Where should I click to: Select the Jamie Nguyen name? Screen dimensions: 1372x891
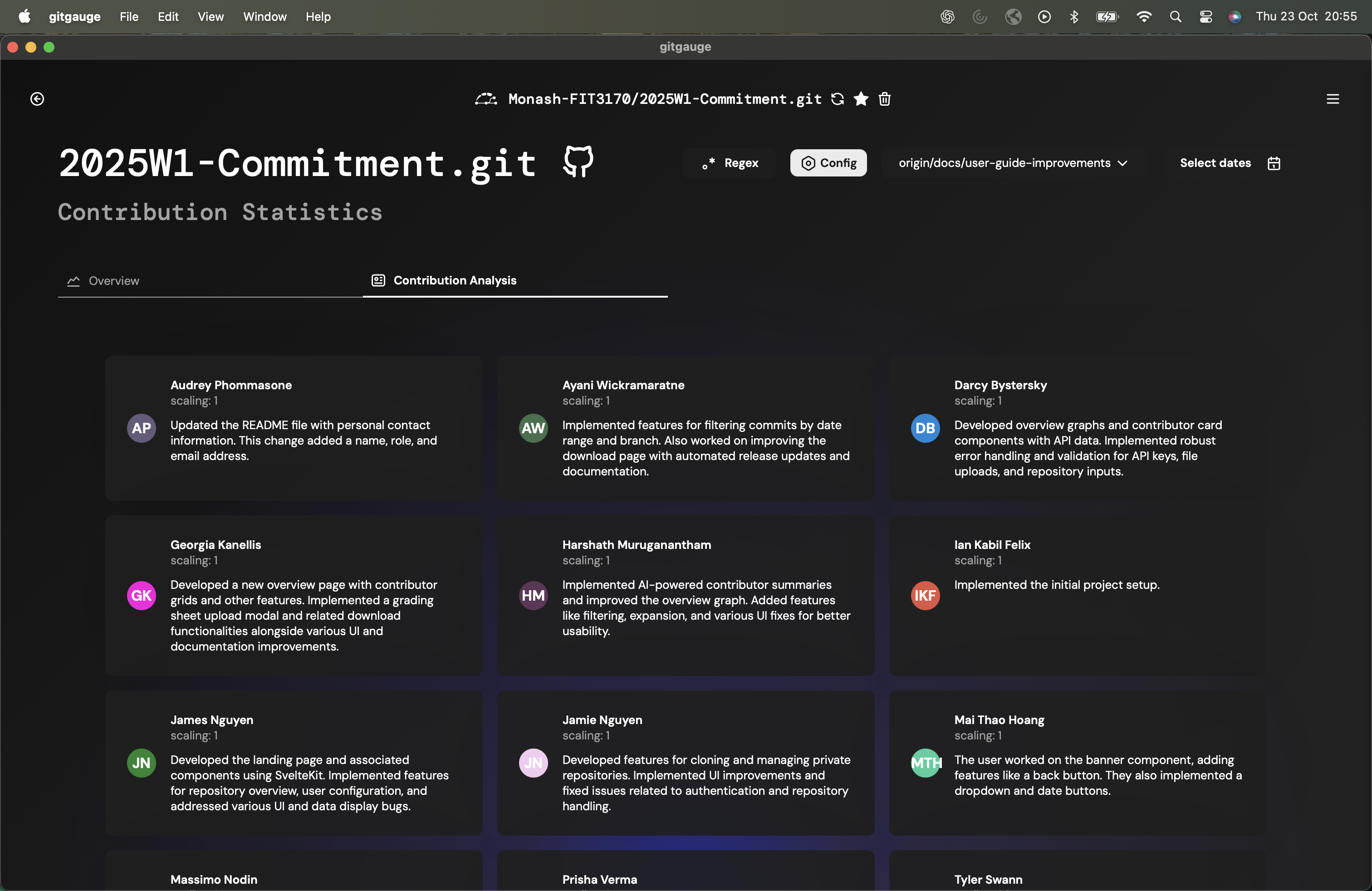pyautogui.click(x=602, y=720)
